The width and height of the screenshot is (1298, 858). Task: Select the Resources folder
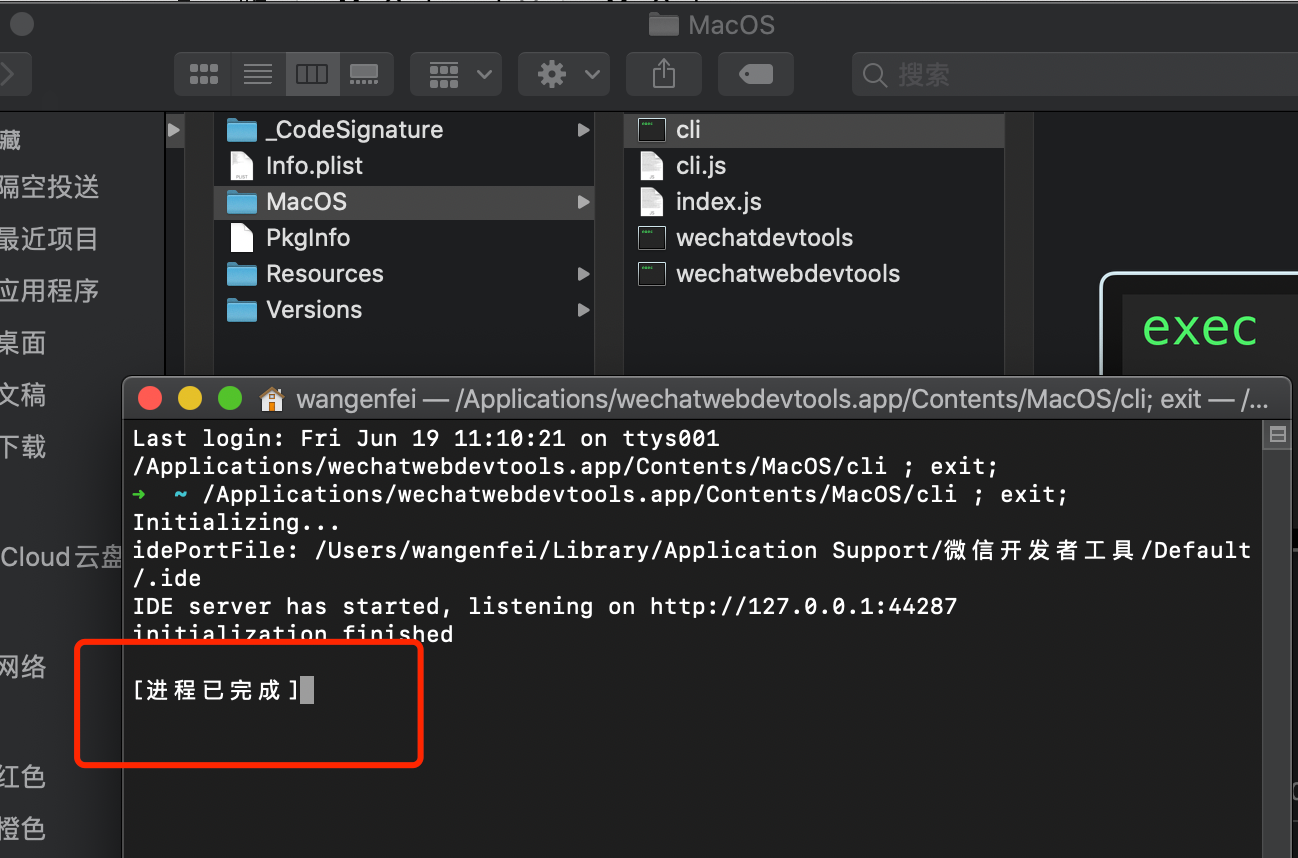click(x=404, y=274)
